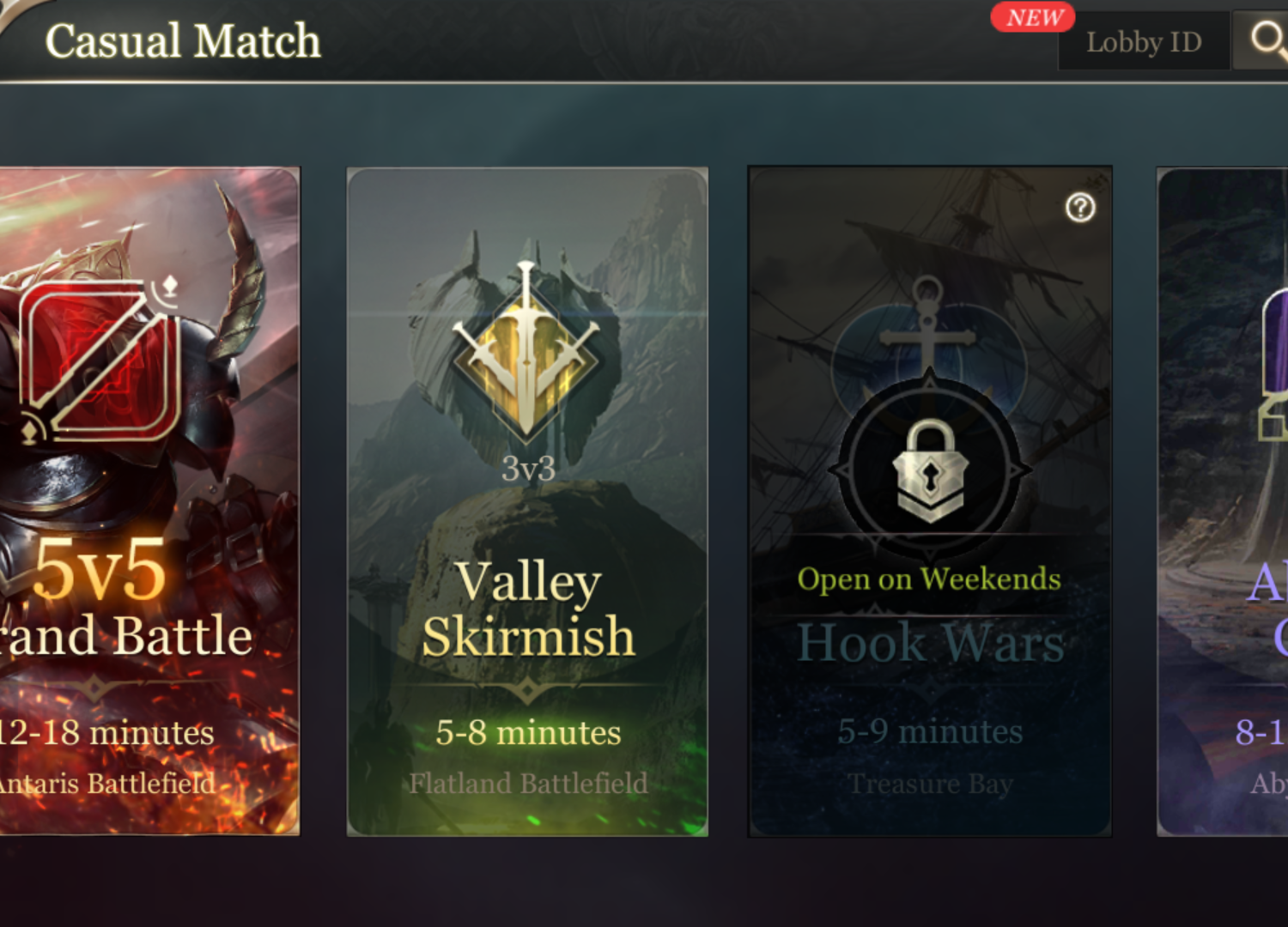Click the magnifier search icon near Lobby ID

[x=1265, y=39]
